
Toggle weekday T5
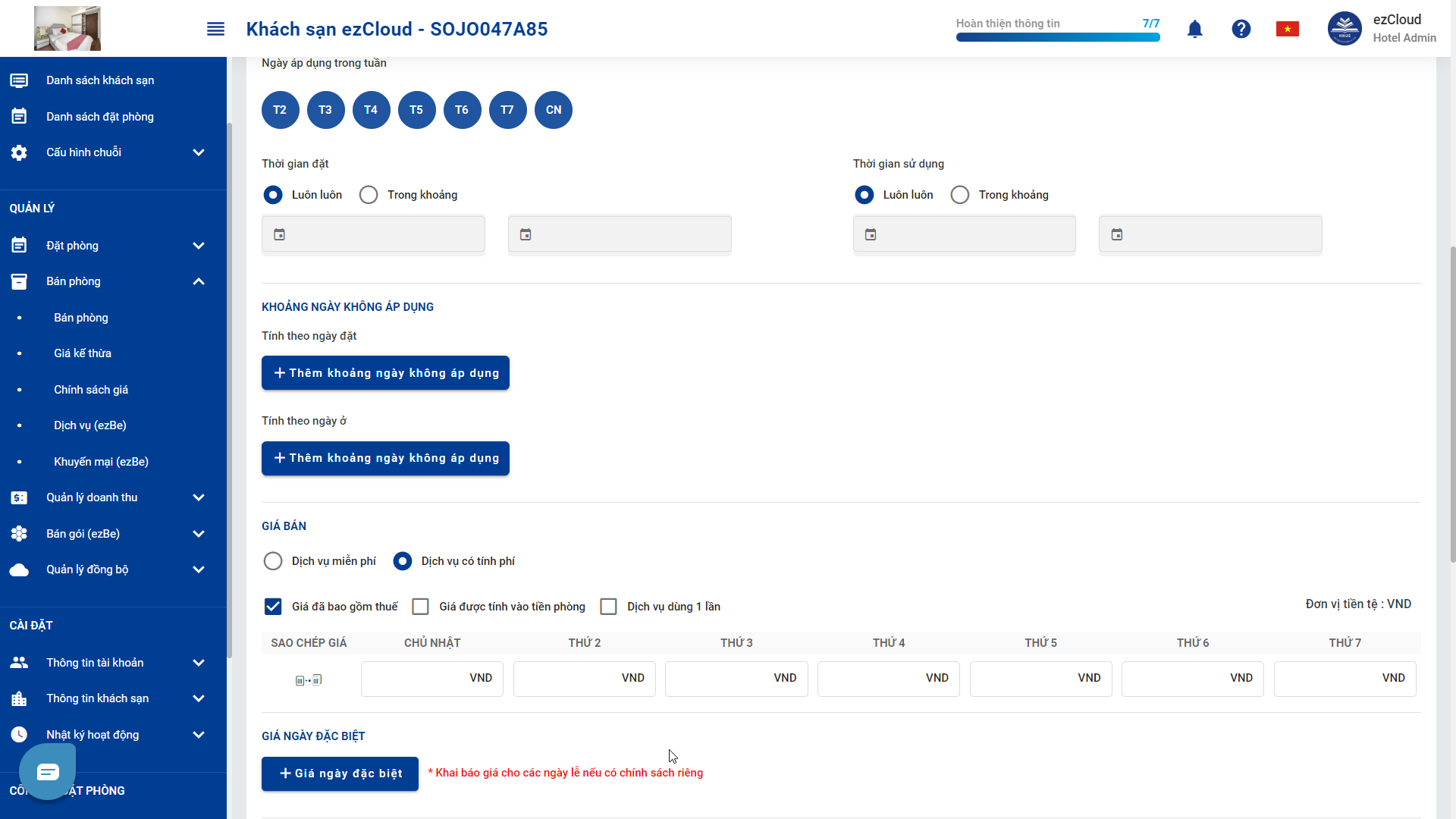point(416,110)
